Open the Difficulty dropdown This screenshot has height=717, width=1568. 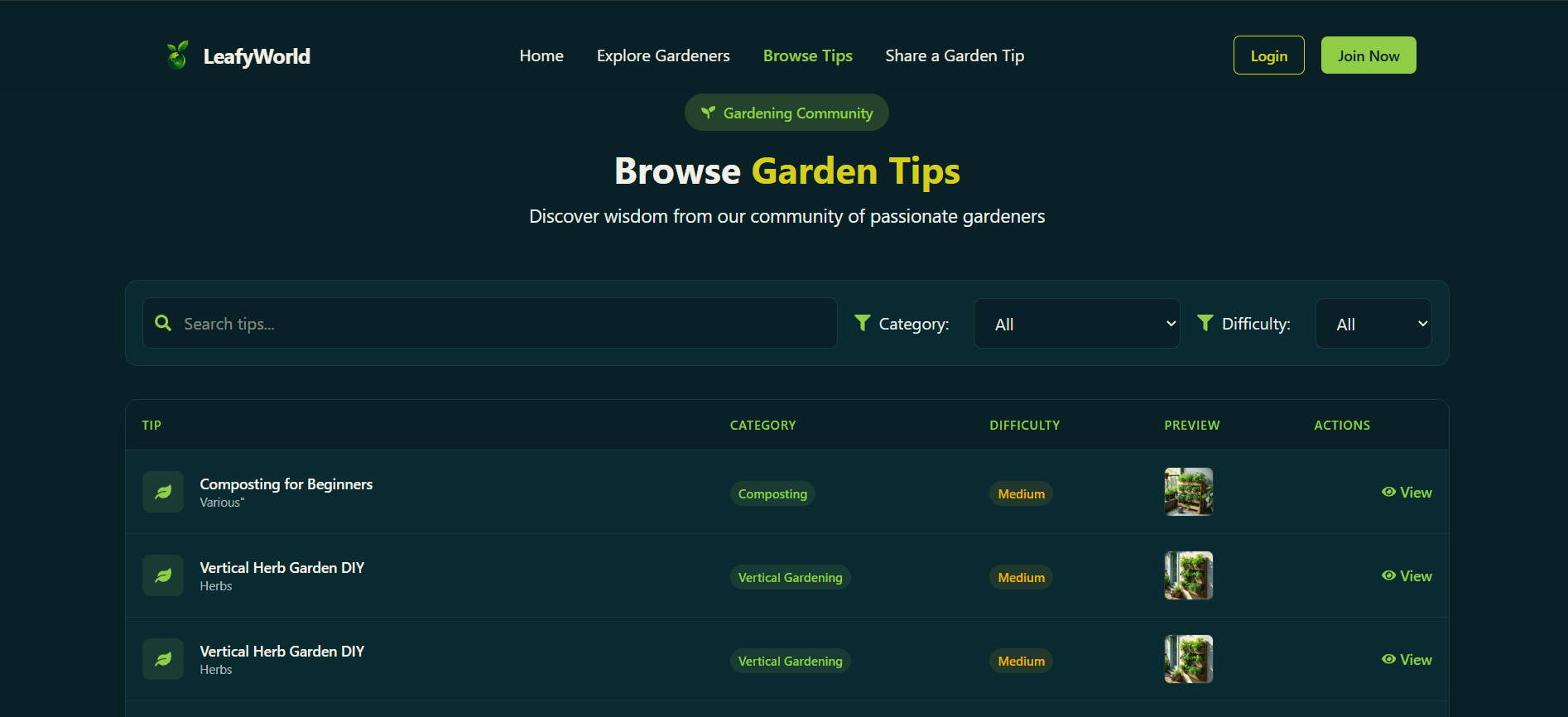(1373, 324)
